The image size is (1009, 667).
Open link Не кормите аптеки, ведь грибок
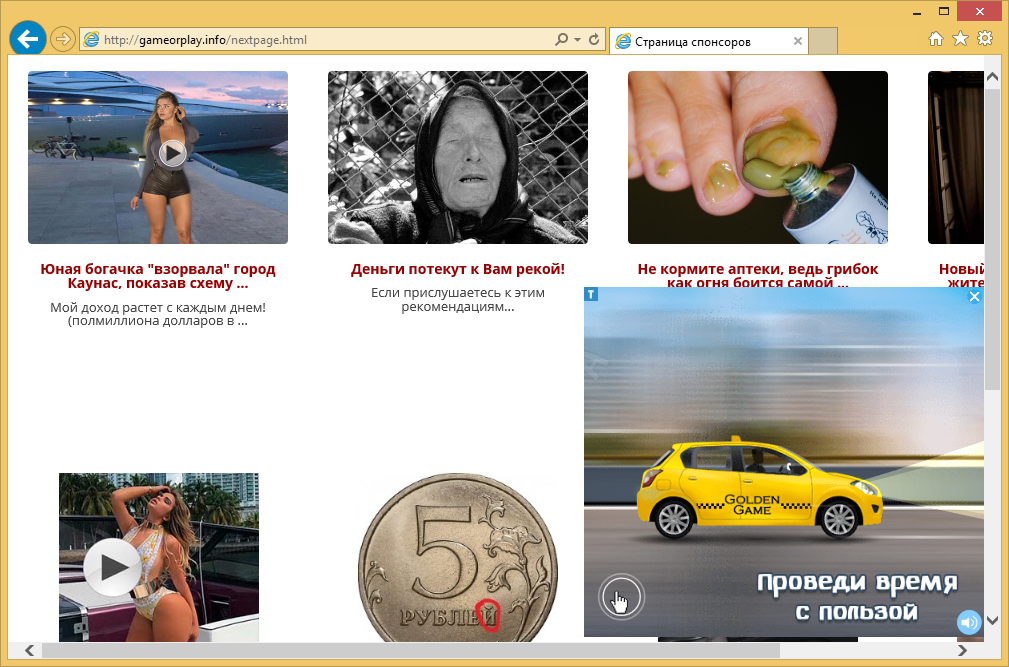click(x=758, y=274)
